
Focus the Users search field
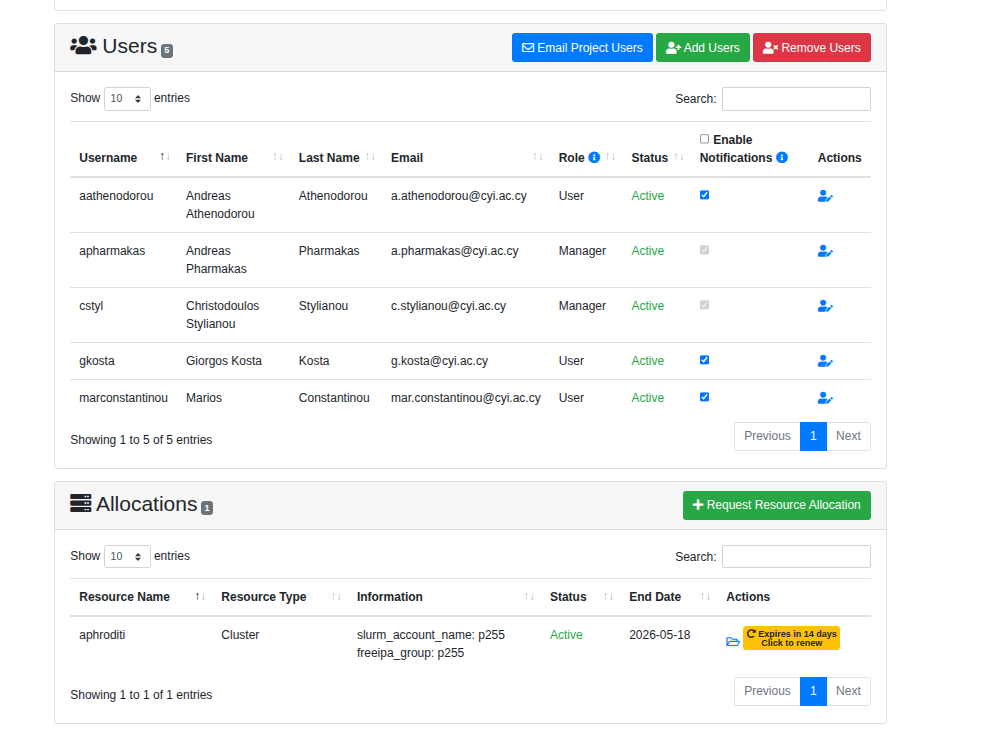[x=796, y=99]
